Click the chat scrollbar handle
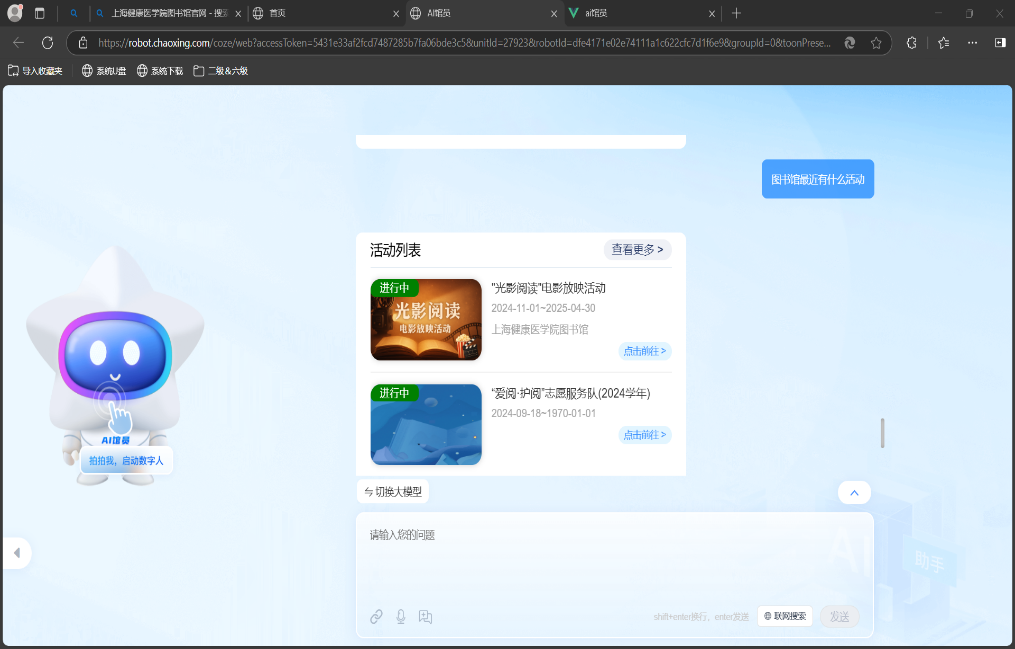The image size is (1015, 649). click(882, 433)
